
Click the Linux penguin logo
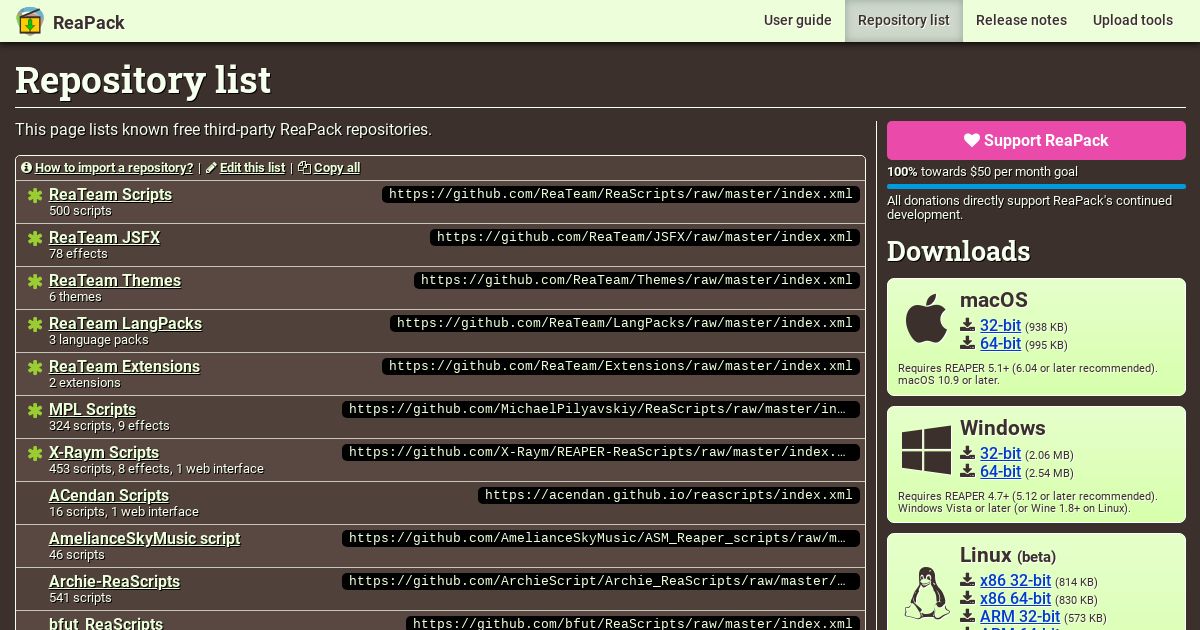coord(926,593)
